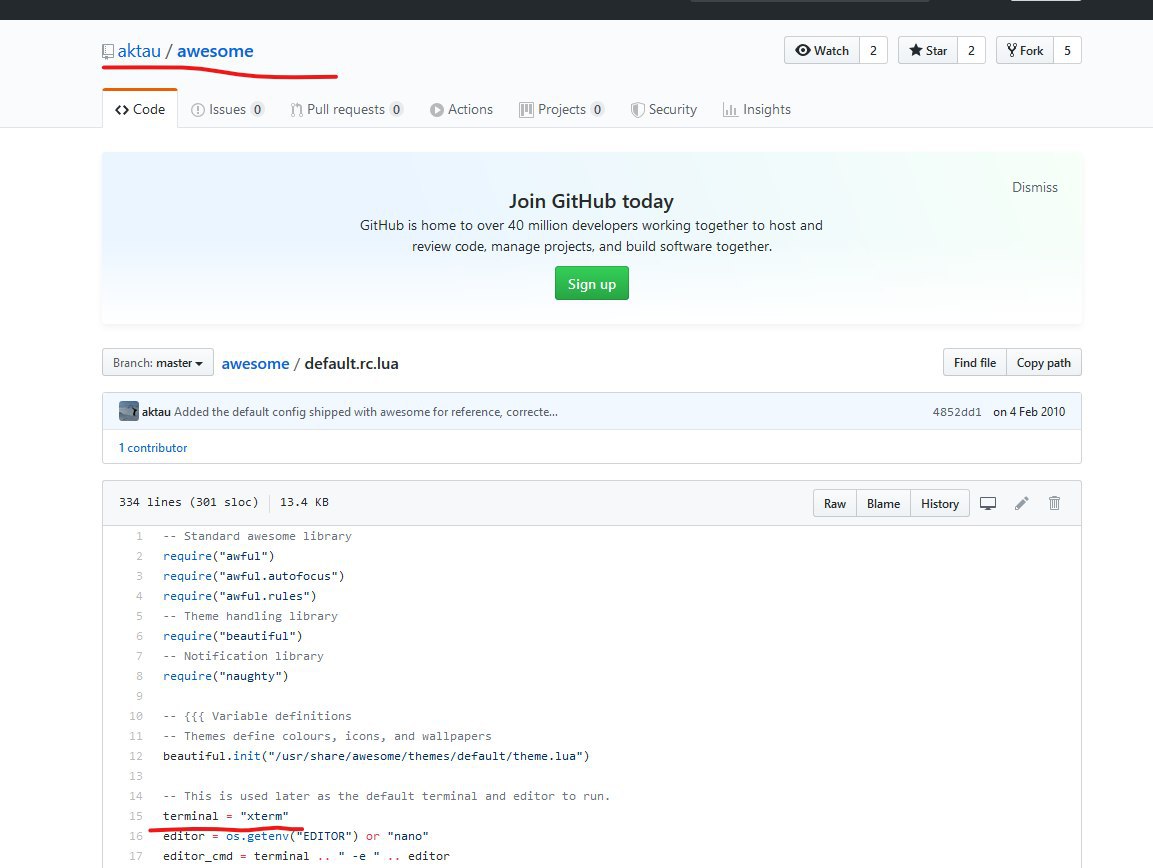Screen dimensions: 1153x868
Task: Open aktau author link in commit row
Action: 156,412
